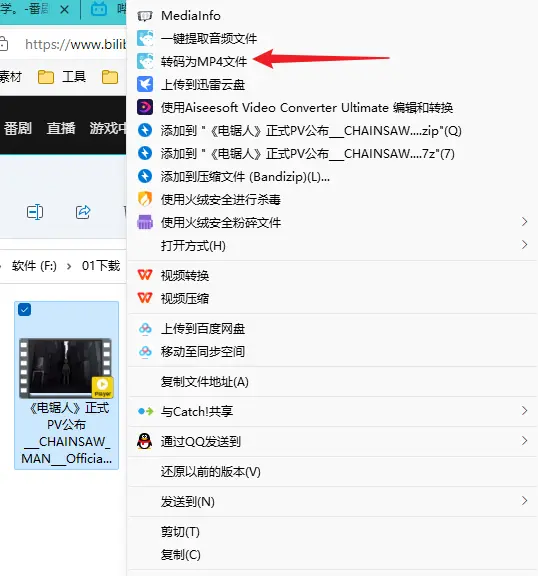
Task: Click the Bilibili tab favicon
Action: point(99,8)
